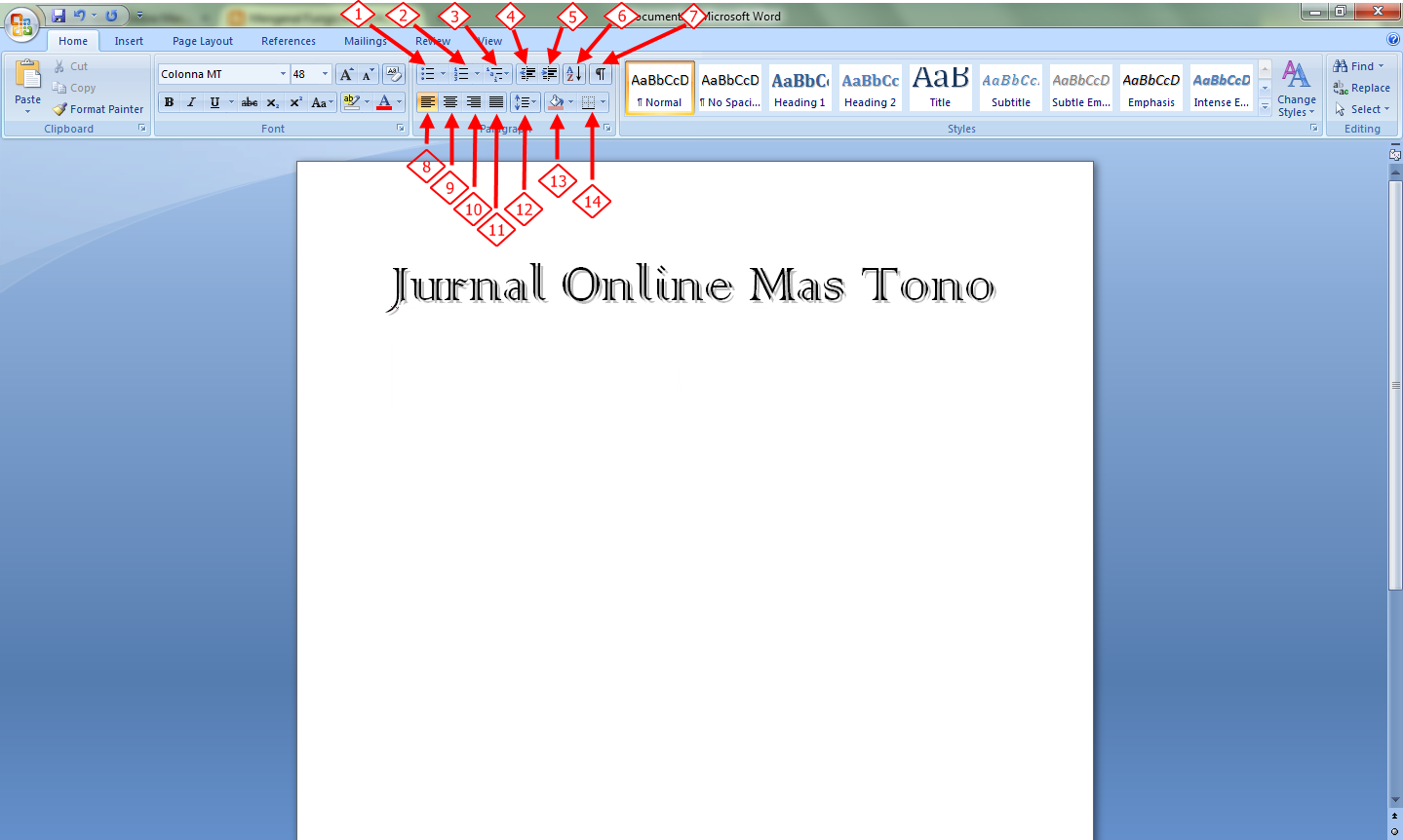
Task: Switch to the Page Layout tab
Action: pos(202,41)
